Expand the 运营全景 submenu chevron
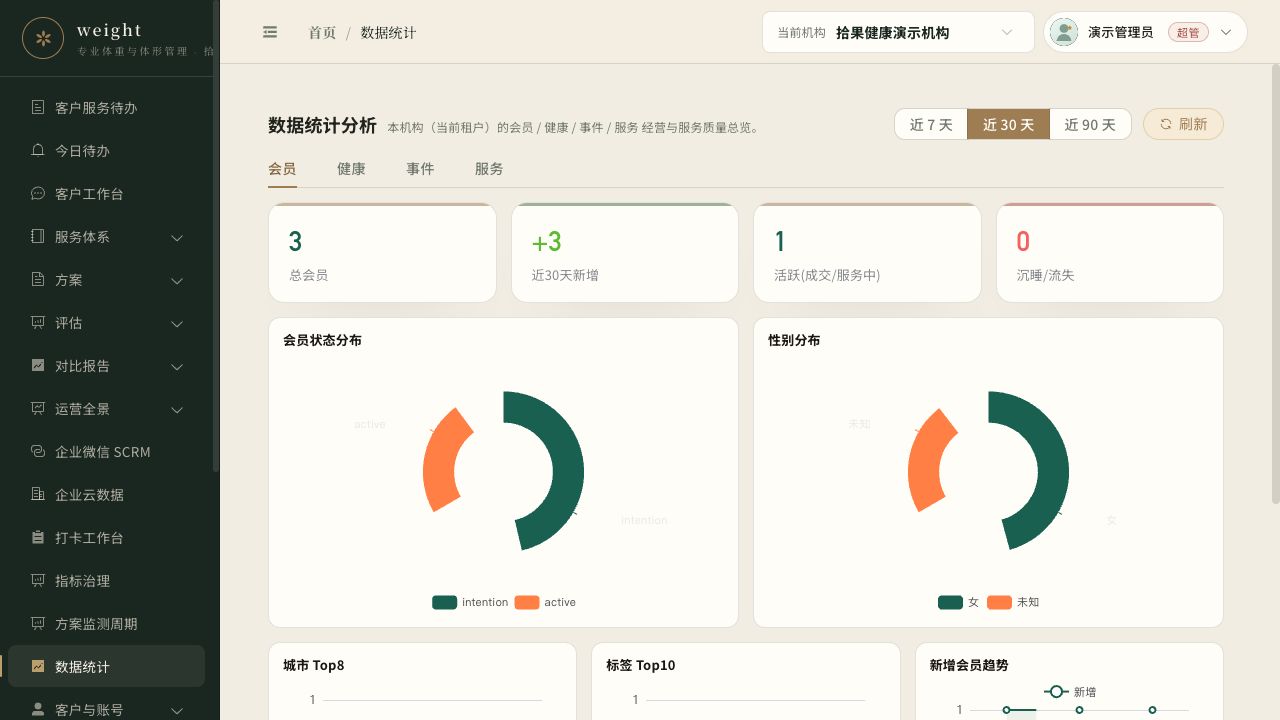The width and height of the screenshot is (1280, 720). [x=177, y=409]
